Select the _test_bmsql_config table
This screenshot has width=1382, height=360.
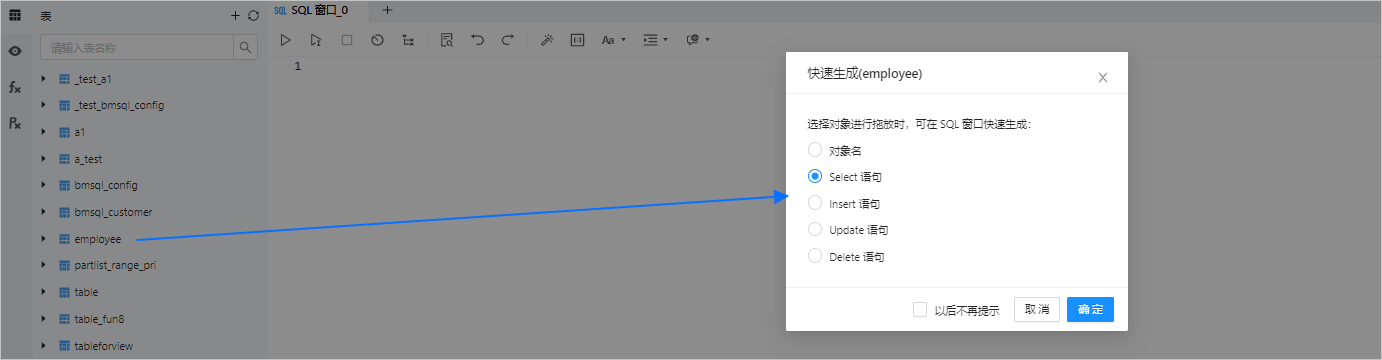tap(119, 105)
